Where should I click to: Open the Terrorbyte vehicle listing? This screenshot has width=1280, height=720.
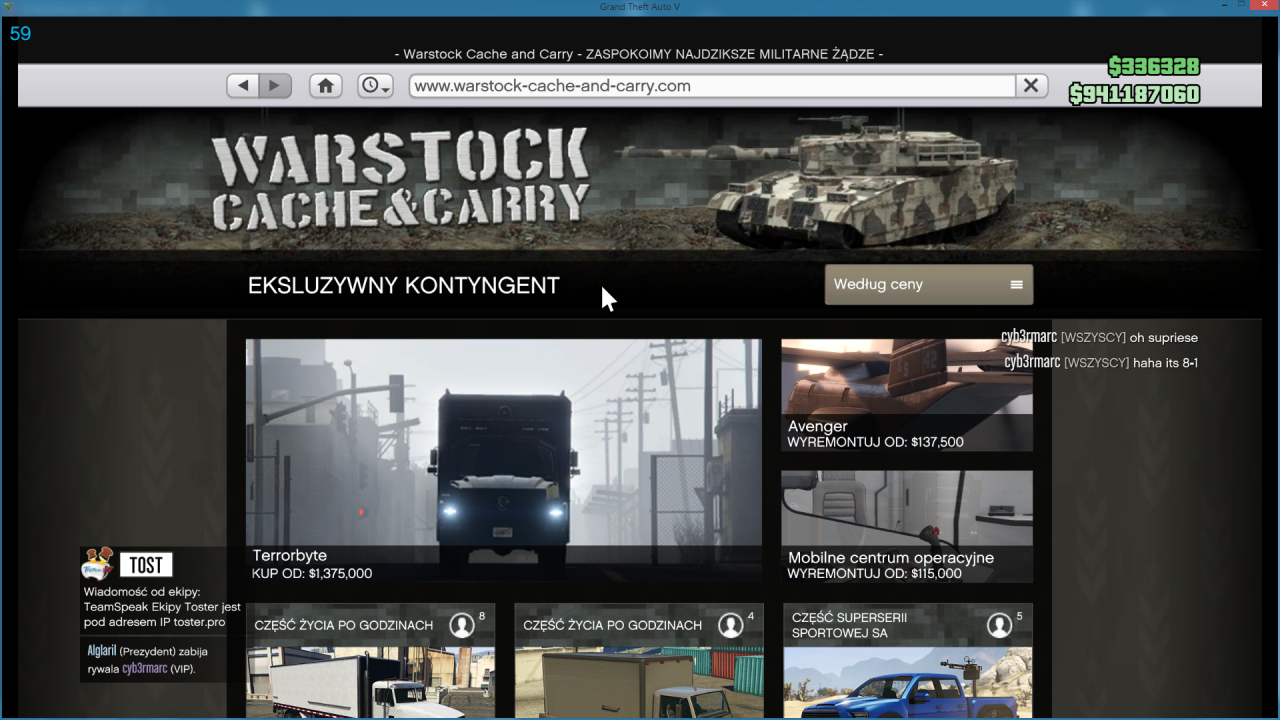click(504, 461)
